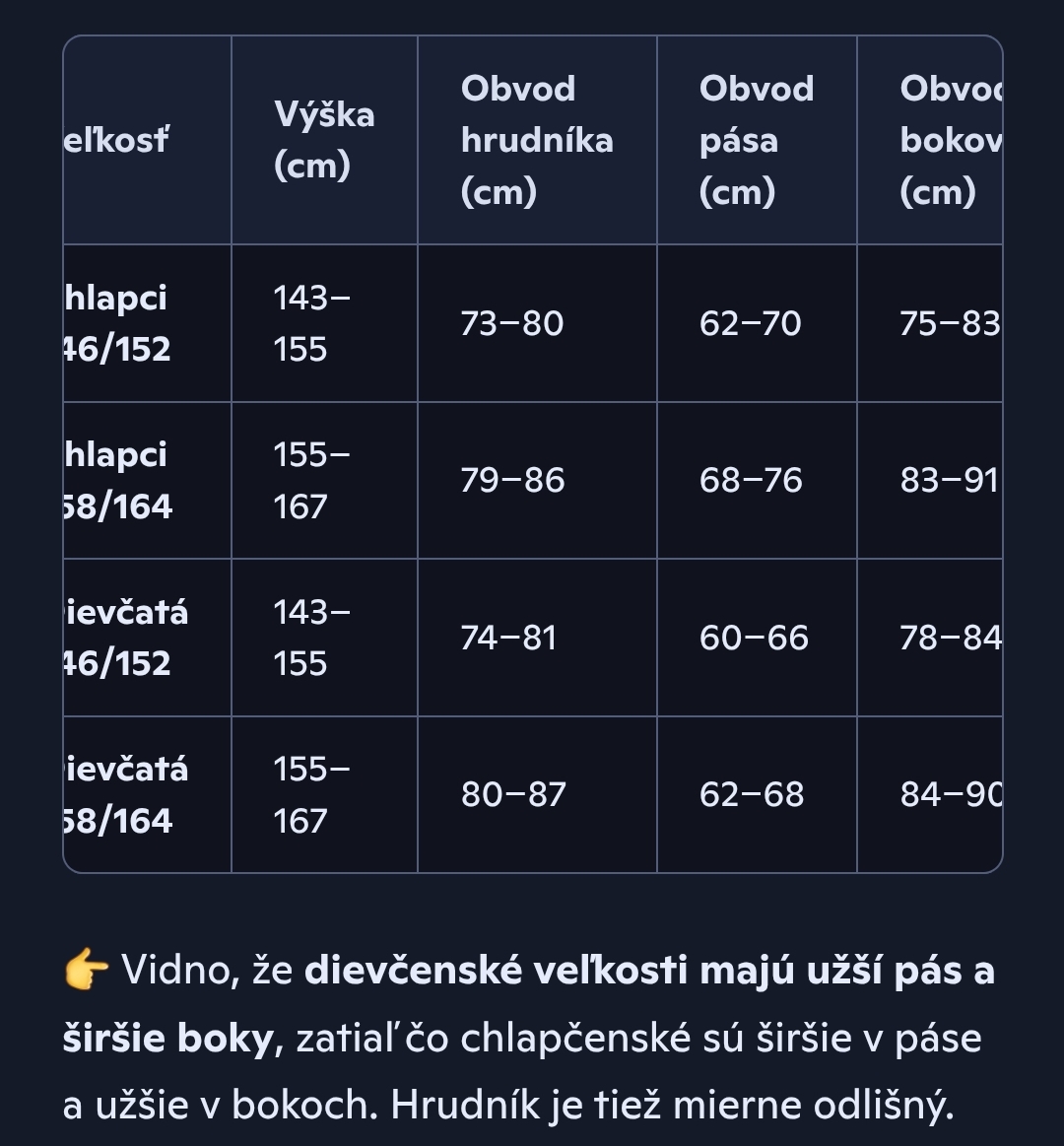The width and height of the screenshot is (1064, 1146).
Task: Select the Obvod hrudníka (cm) header
Action: click(x=537, y=140)
